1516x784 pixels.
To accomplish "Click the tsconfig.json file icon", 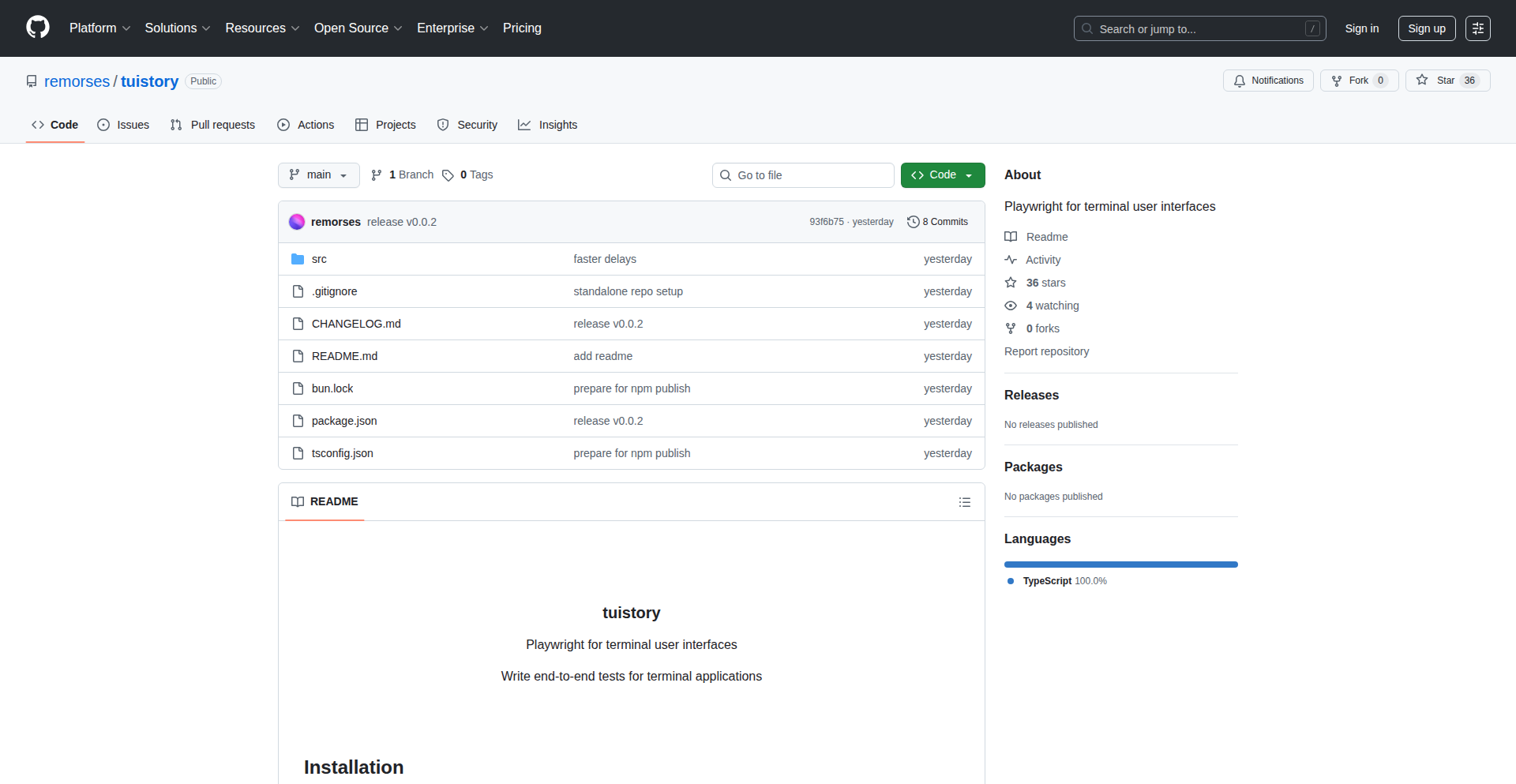I will (298, 453).
